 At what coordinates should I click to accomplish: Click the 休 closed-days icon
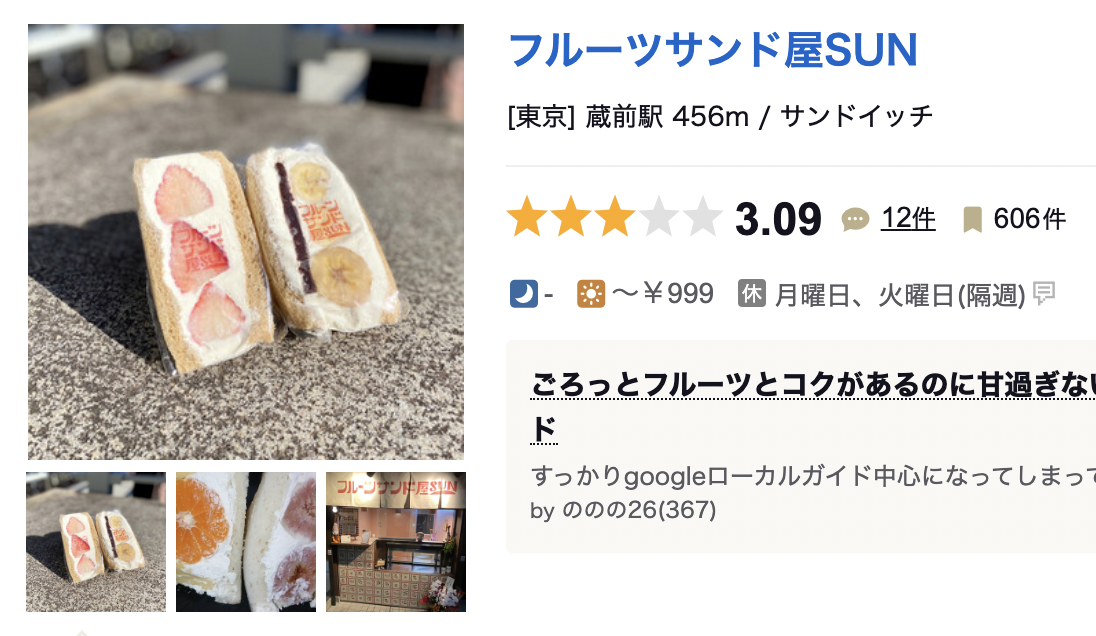coord(752,294)
